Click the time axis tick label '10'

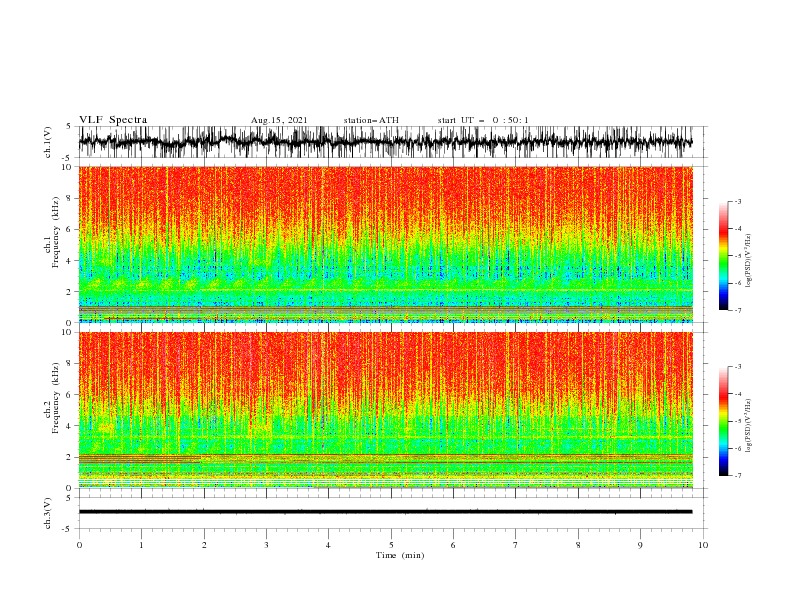click(703, 545)
